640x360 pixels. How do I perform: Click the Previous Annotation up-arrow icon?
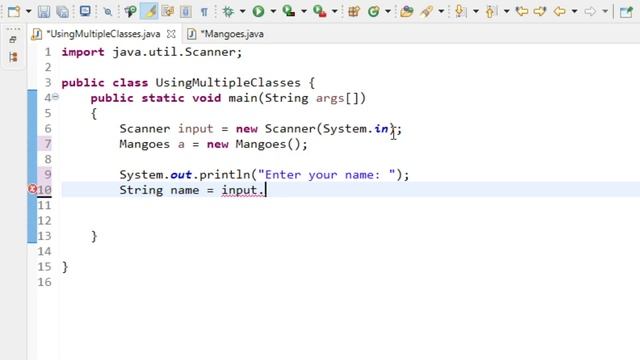click(490, 11)
